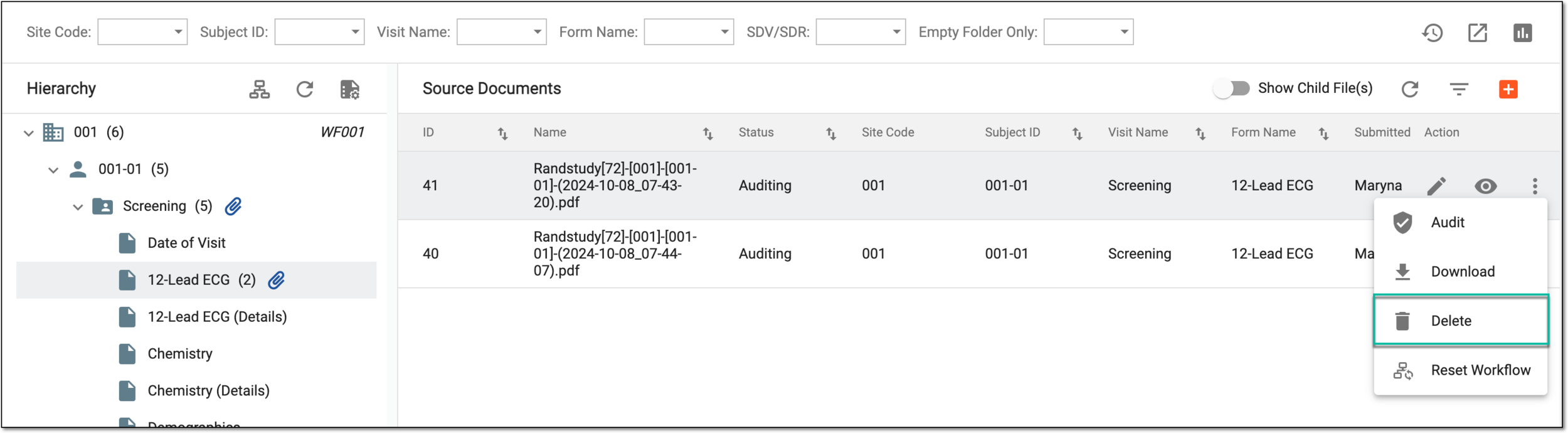1568x433 pixels.
Task: Collapse the Screening visit node
Action: [78, 206]
